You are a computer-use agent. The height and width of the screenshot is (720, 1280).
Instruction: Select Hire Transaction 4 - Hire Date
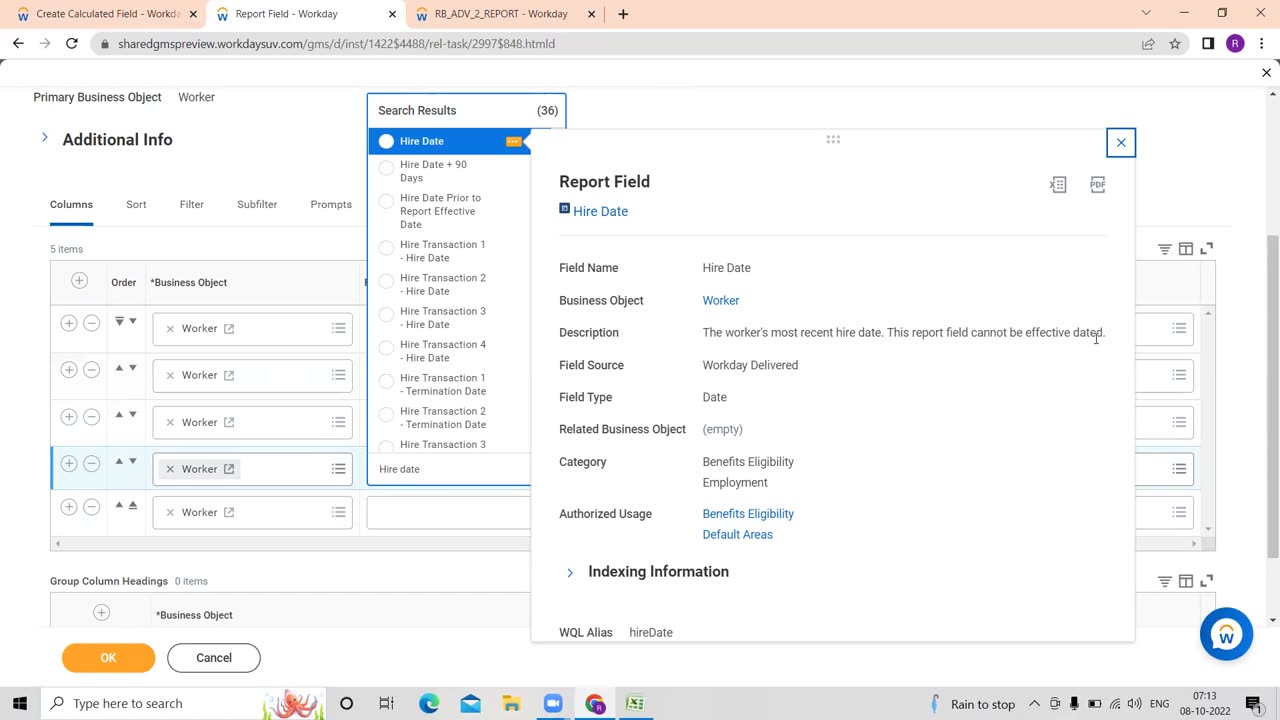click(x=387, y=348)
